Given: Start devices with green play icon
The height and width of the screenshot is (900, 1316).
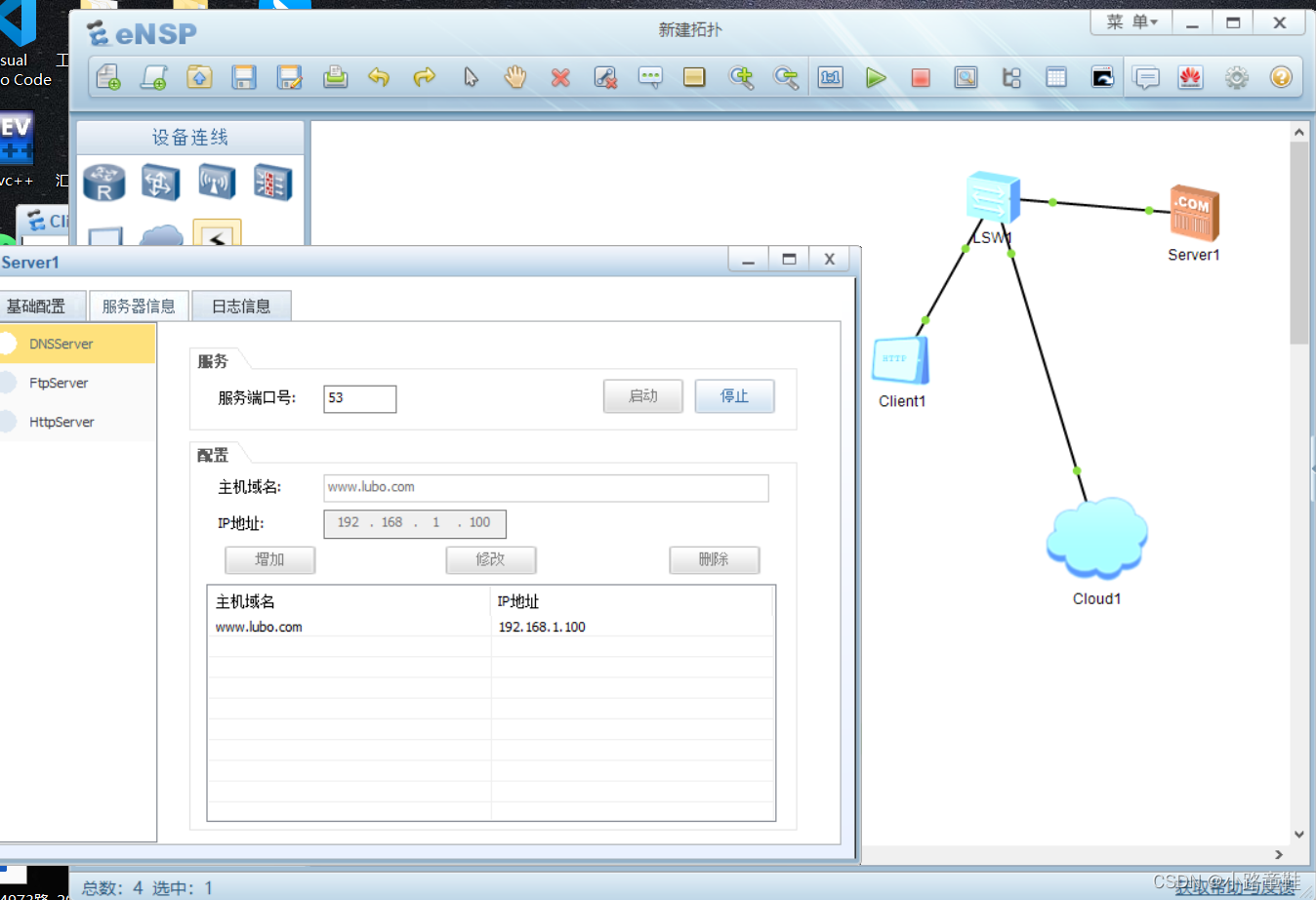Looking at the screenshot, I should click(876, 77).
